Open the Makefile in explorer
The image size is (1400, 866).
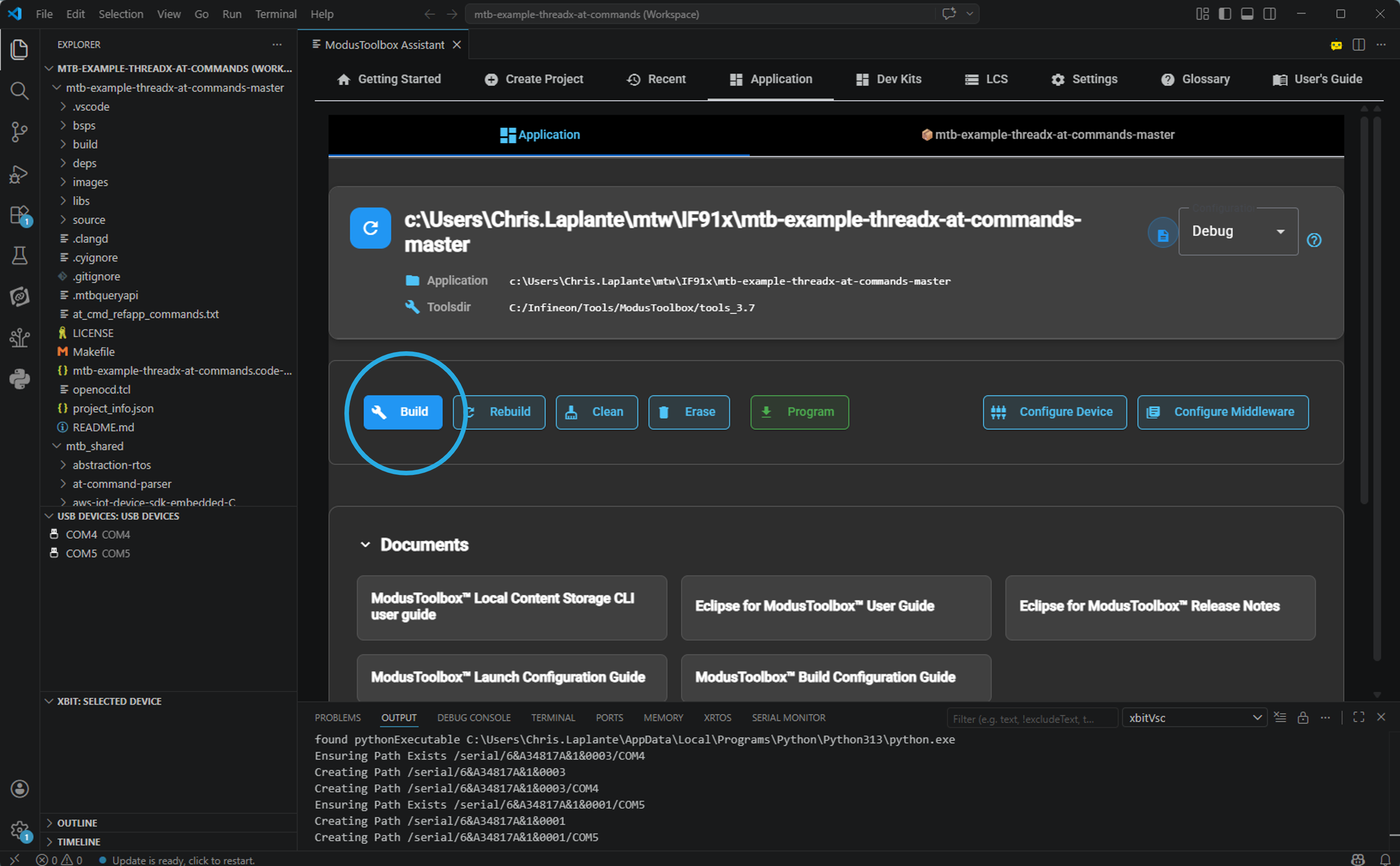93,352
